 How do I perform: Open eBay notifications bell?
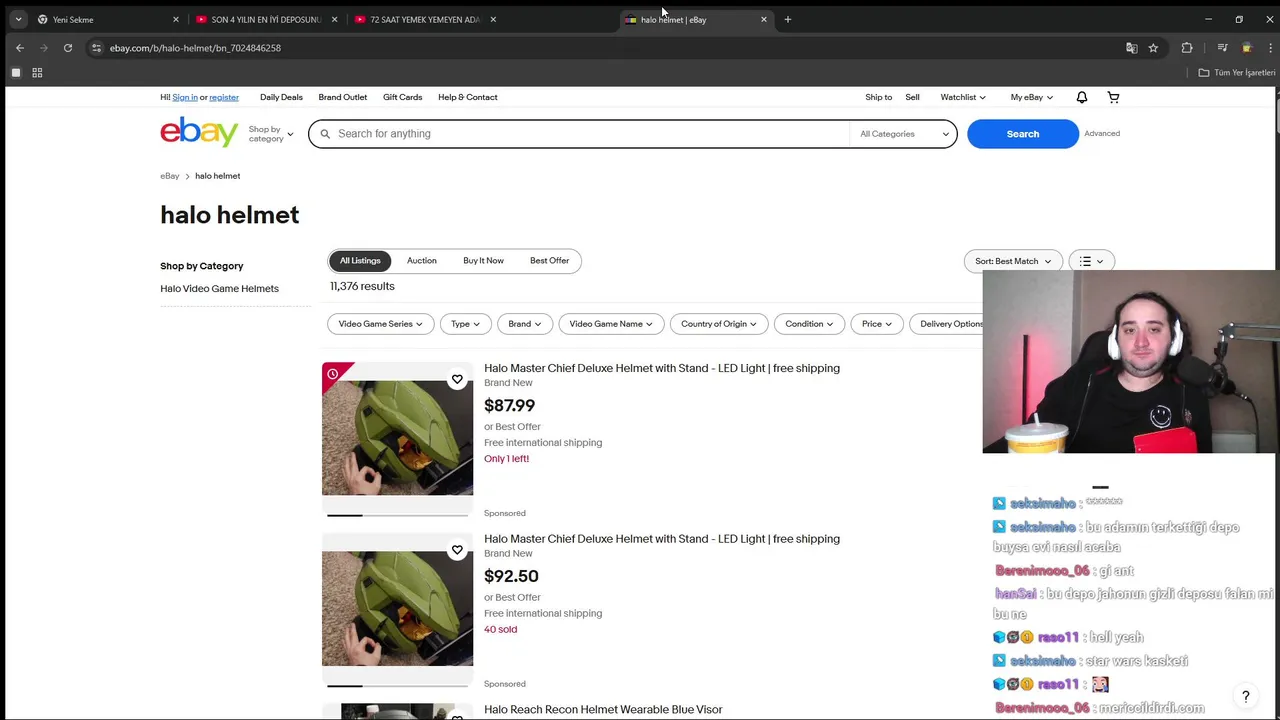[x=1081, y=97]
